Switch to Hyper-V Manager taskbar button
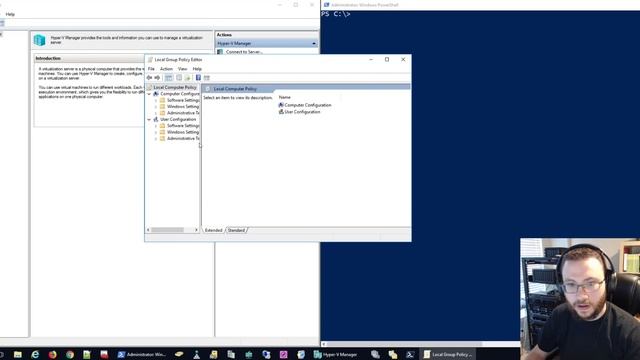Image resolution: width=640 pixels, height=360 pixels. [x=335, y=354]
